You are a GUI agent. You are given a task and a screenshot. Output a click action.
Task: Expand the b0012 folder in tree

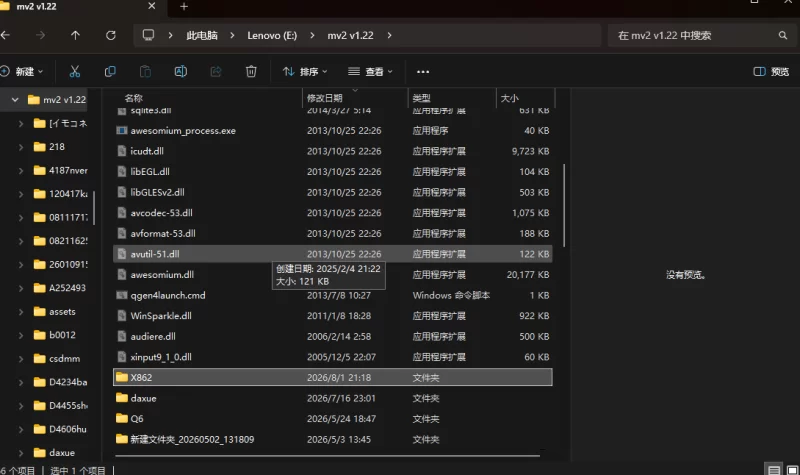[21, 335]
